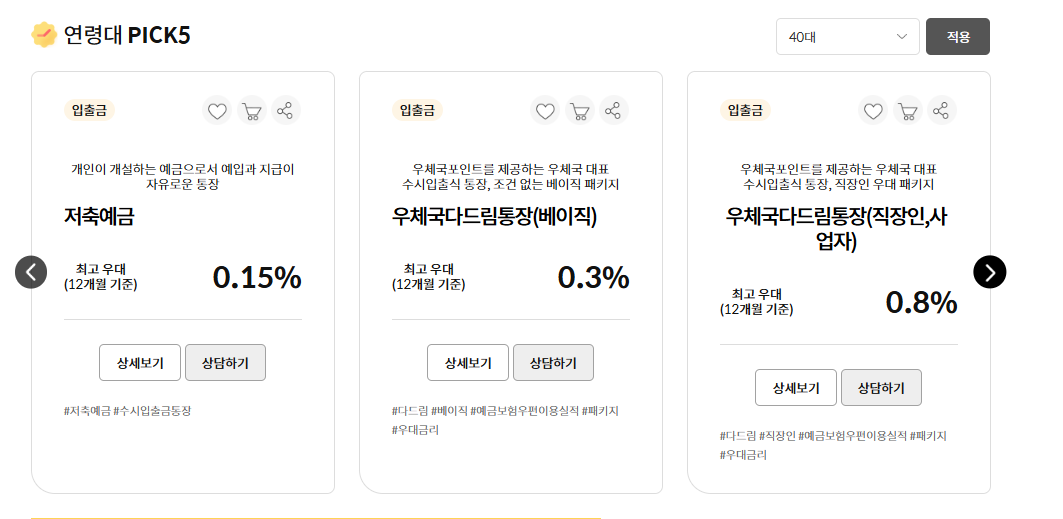Click 입출금 tag on 저축예금 card

pos(89,110)
